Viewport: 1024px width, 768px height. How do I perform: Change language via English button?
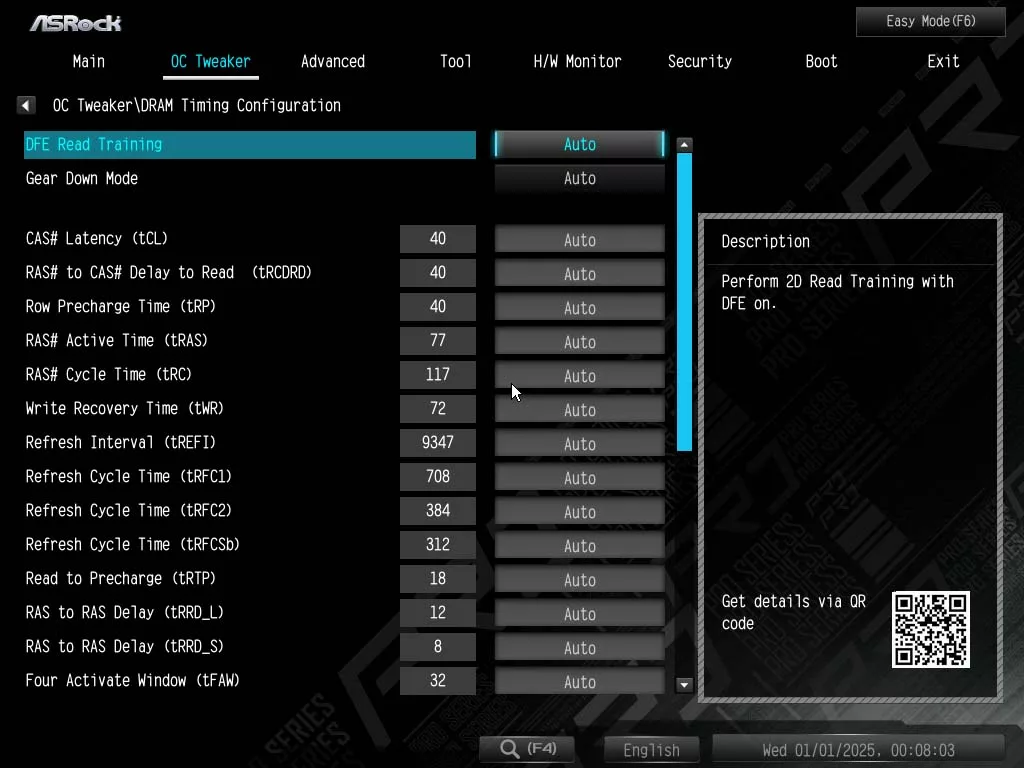(x=651, y=750)
